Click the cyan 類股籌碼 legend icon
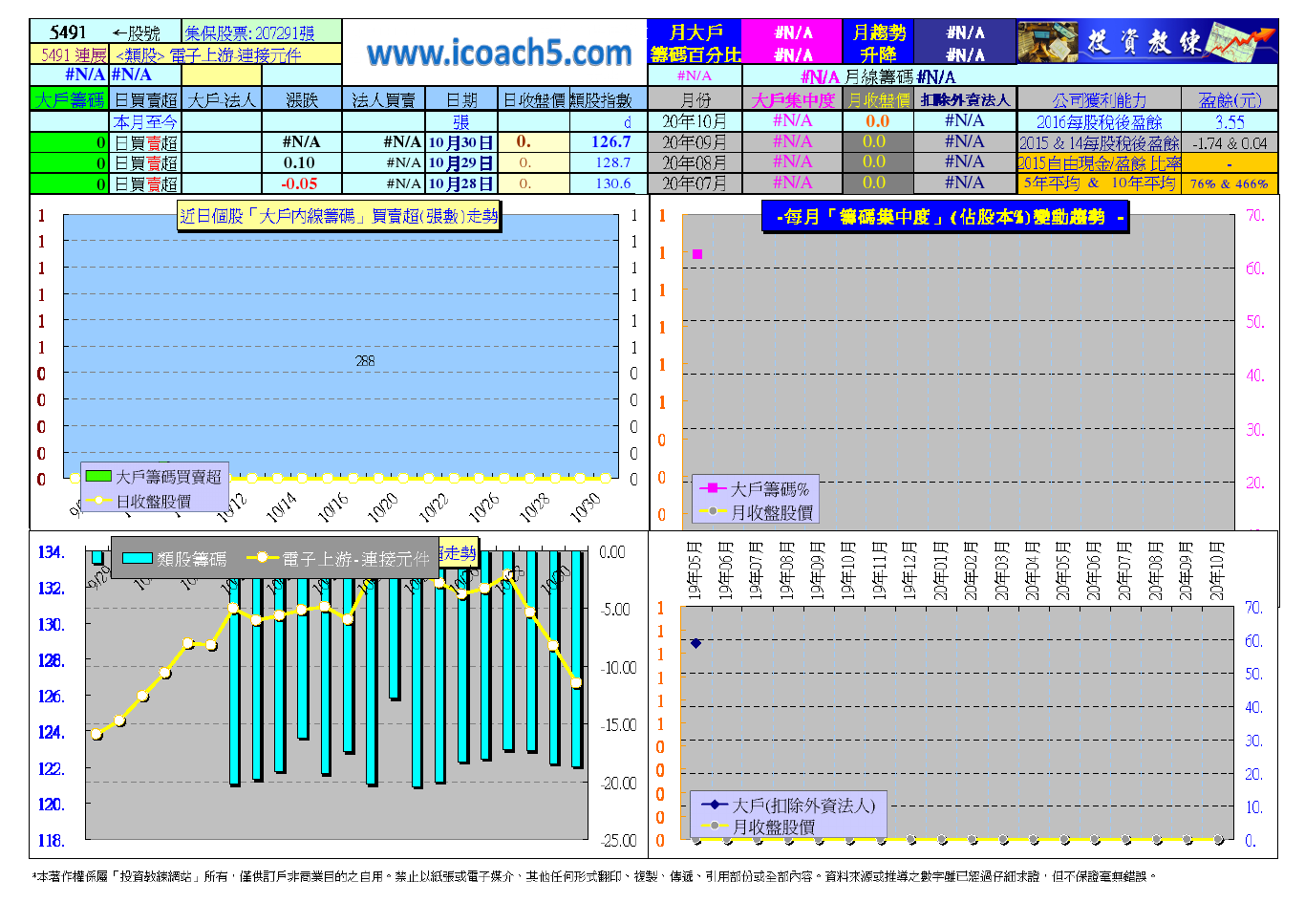Image resolution: width=1305 pixels, height=924 pixels. coord(138,559)
